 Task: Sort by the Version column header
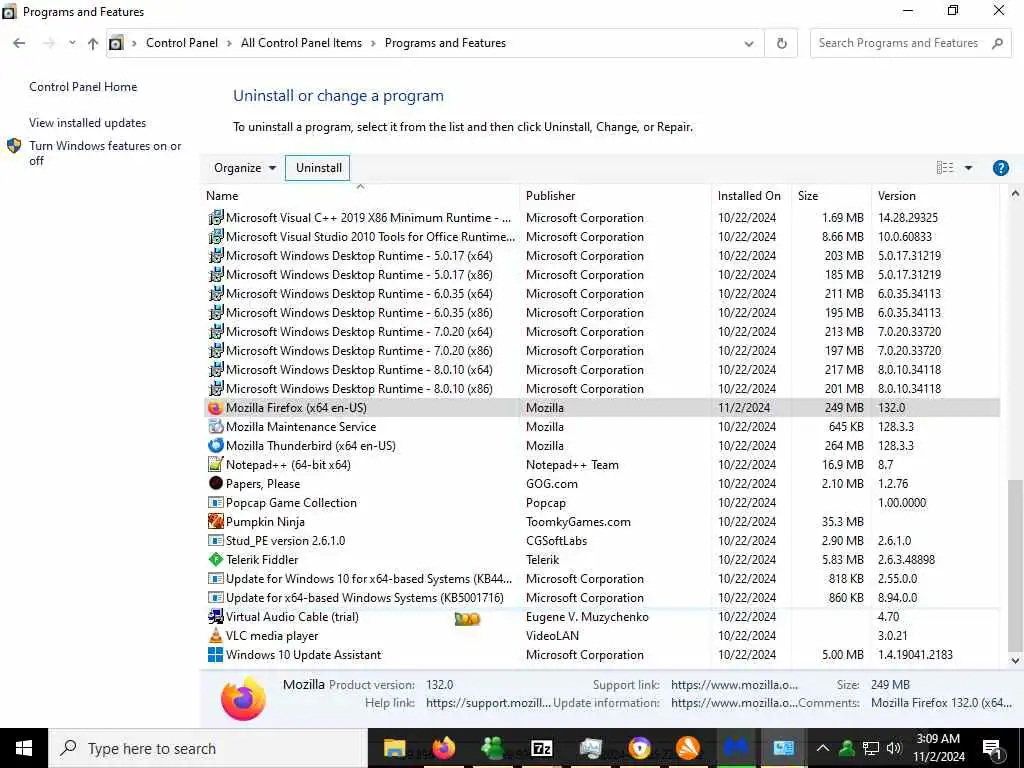pos(935,195)
